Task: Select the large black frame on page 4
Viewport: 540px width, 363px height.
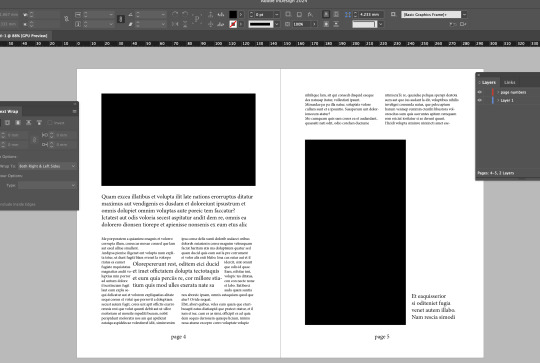Action: pyautogui.click(x=178, y=139)
